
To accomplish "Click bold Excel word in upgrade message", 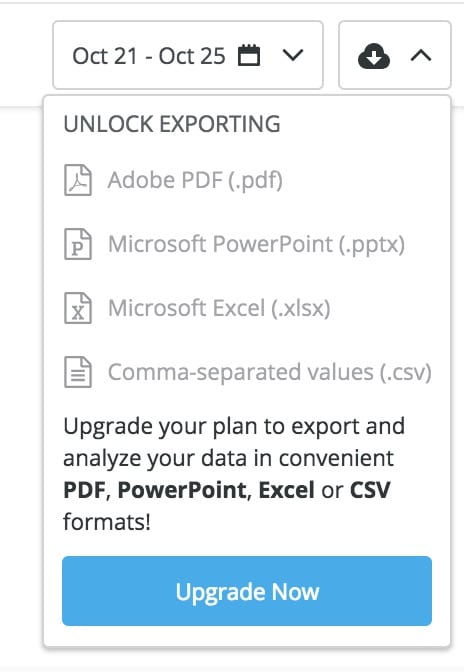I will (286, 490).
